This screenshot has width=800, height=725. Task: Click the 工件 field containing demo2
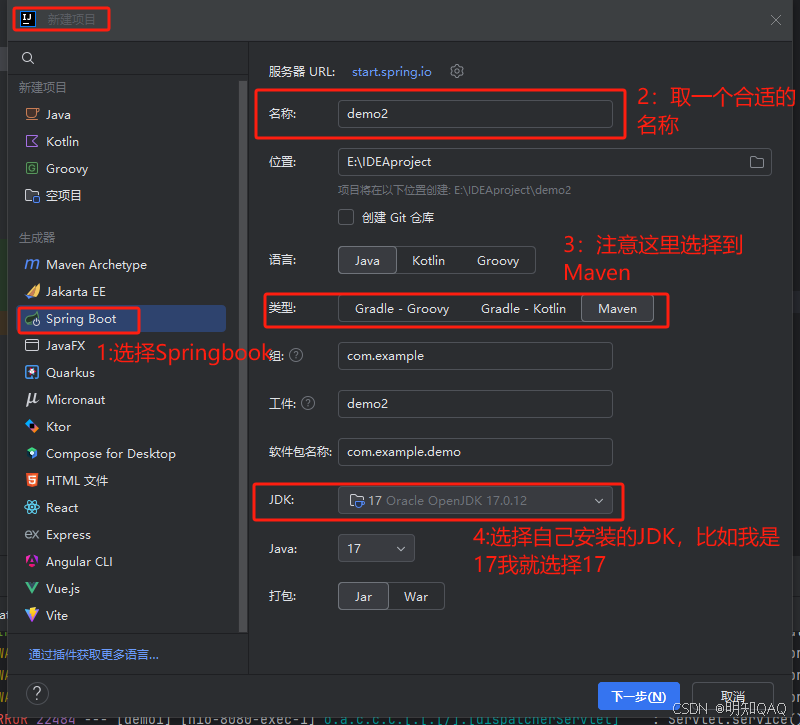475,404
